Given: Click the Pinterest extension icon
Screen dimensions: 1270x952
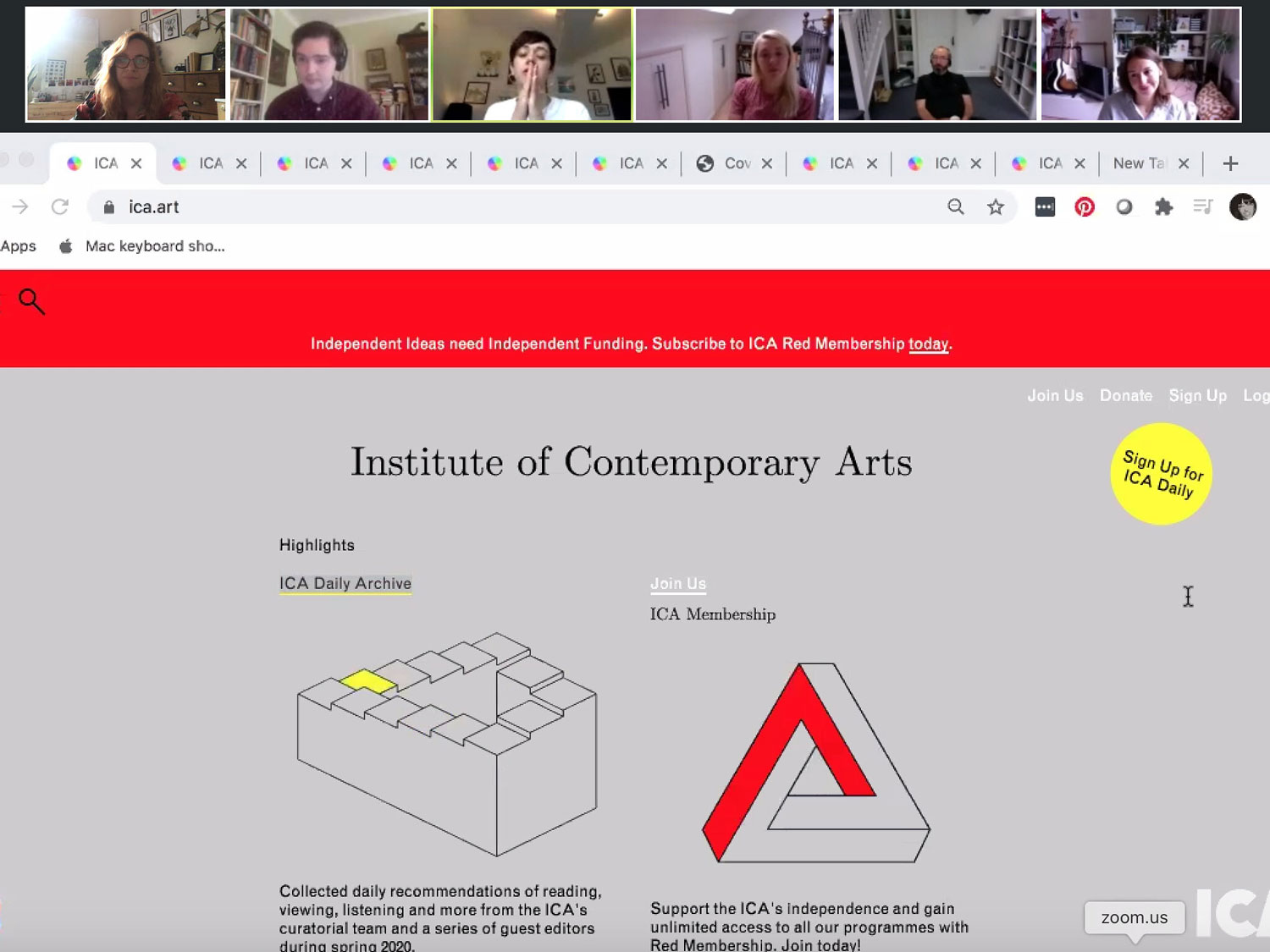Looking at the screenshot, I should (x=1085, y=206).
